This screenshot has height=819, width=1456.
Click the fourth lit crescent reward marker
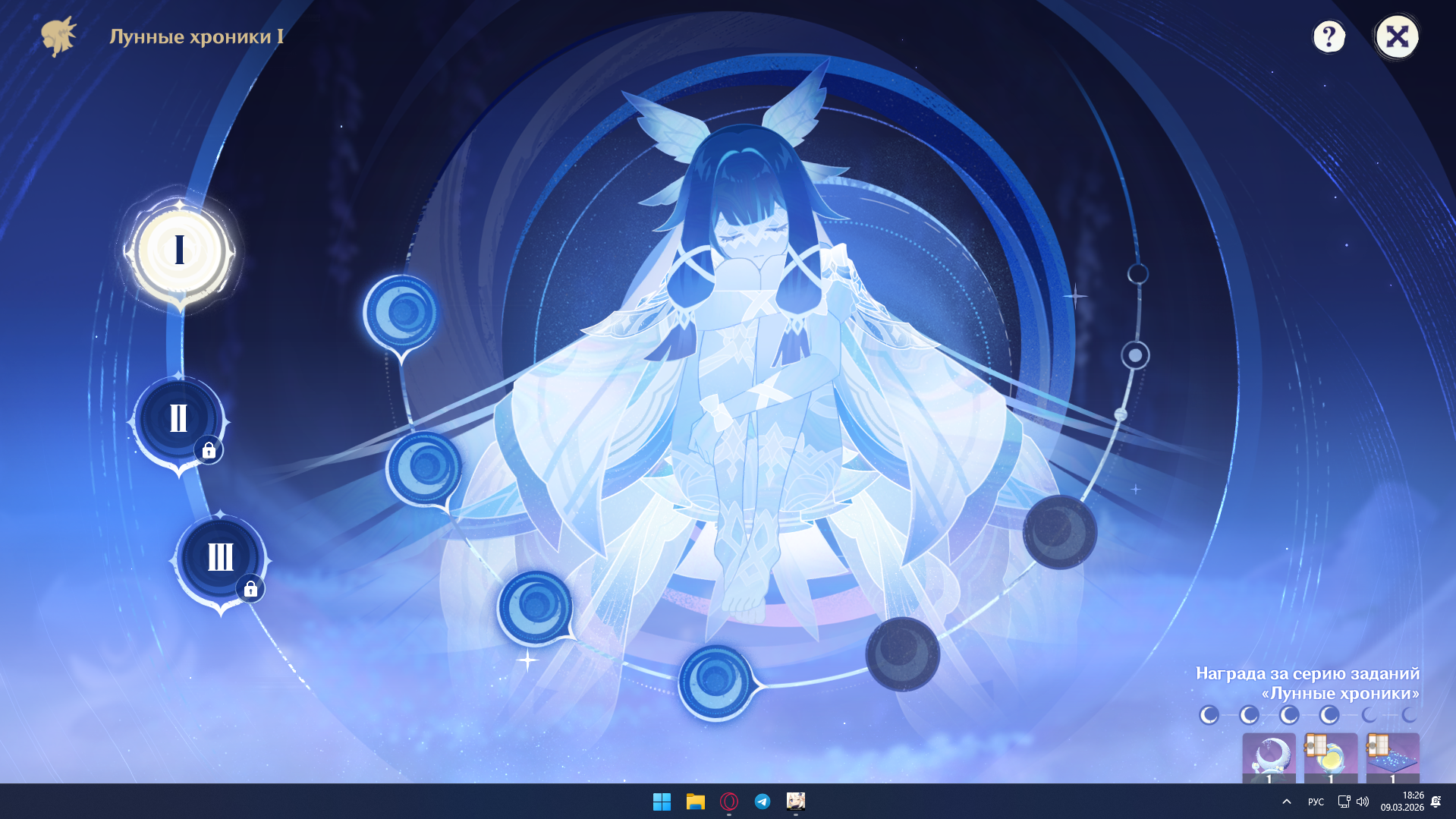(x=1329, y=715)
